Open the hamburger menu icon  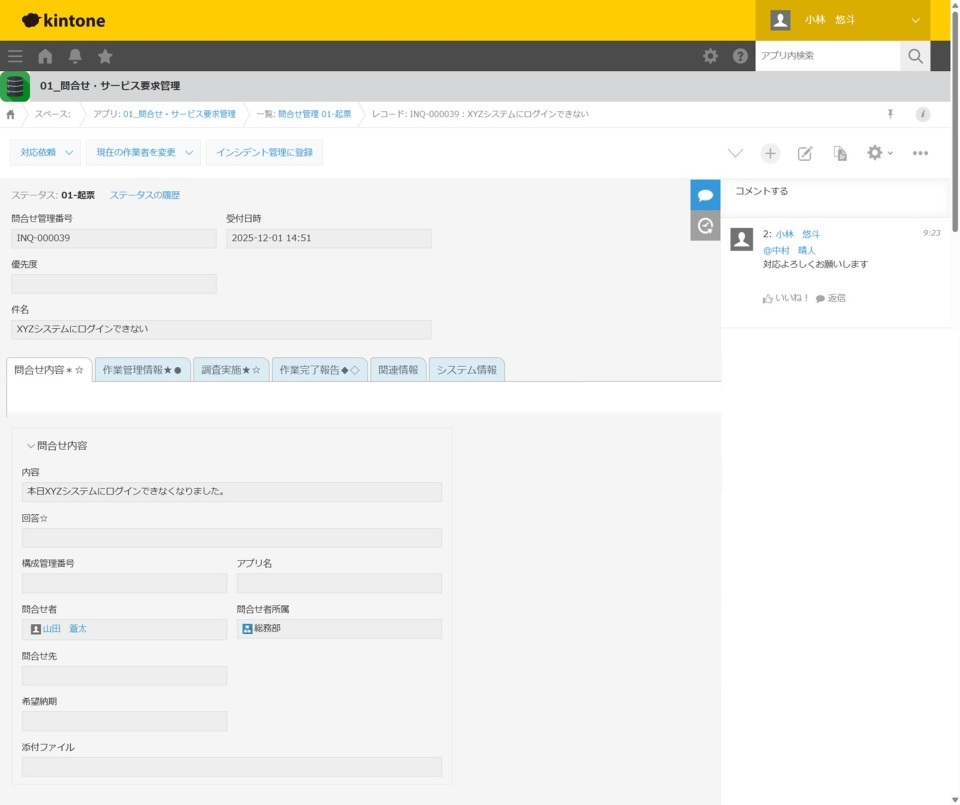15,56
